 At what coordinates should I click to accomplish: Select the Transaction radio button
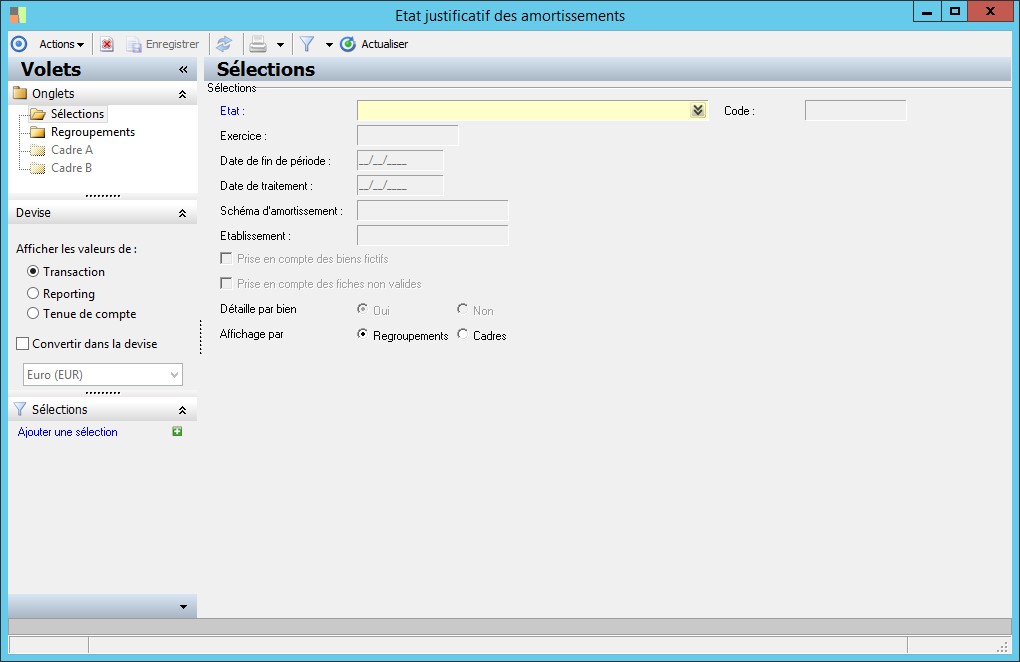coord(33,271)
